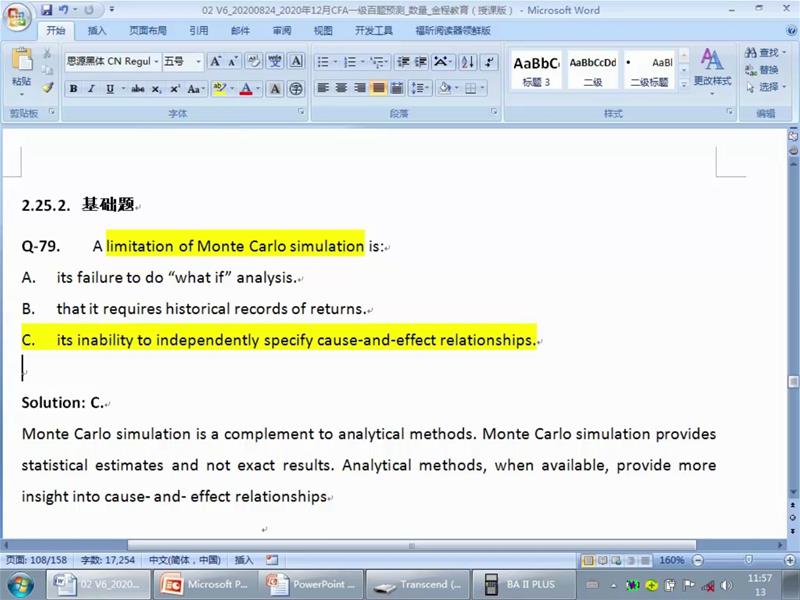Apply the 二级标题 style
This screenshot has width=800, height=600.
click(x=649, y=70)
